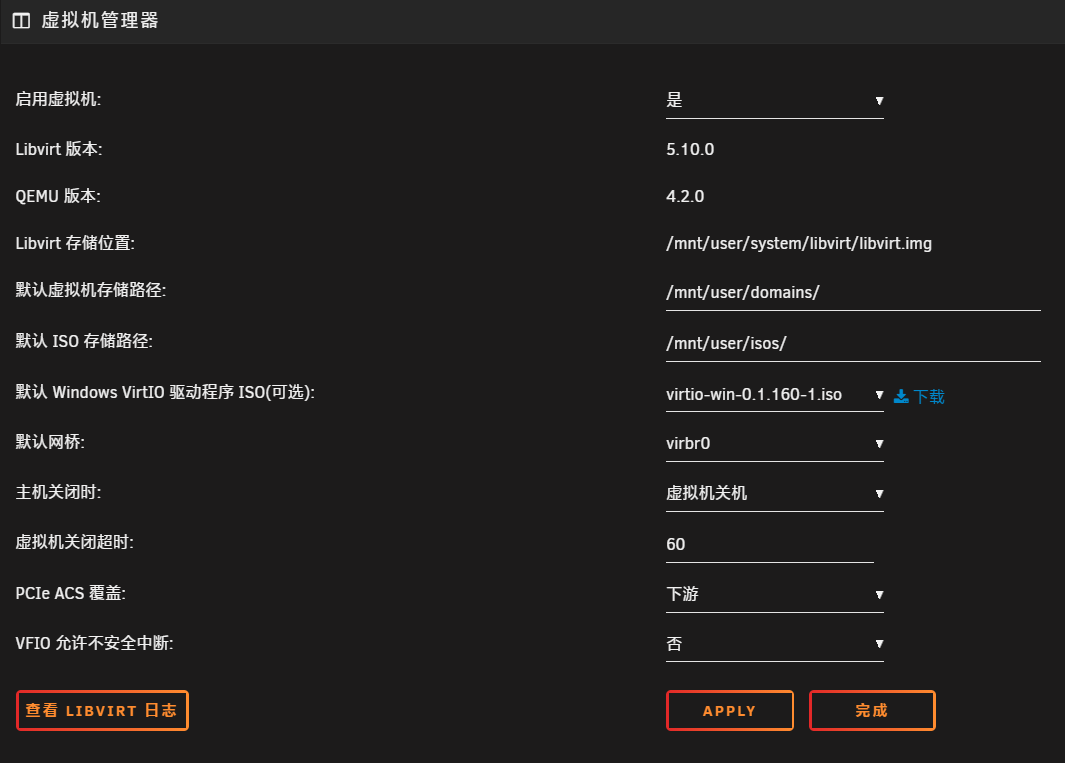Click the 默认网桥: label

click(x=50, y=442)
